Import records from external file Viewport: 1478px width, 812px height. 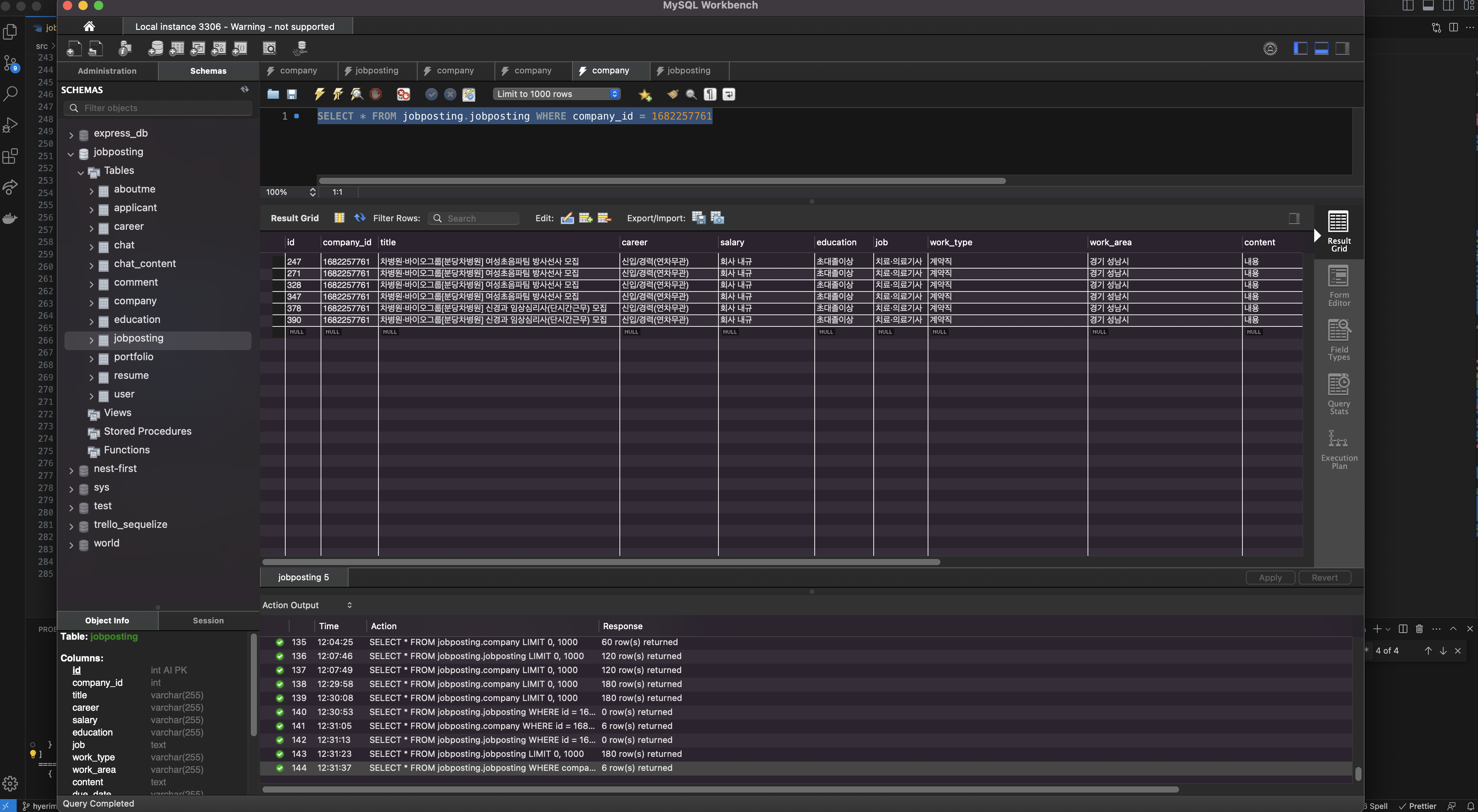pyautogui.click(x=718, y=218)
